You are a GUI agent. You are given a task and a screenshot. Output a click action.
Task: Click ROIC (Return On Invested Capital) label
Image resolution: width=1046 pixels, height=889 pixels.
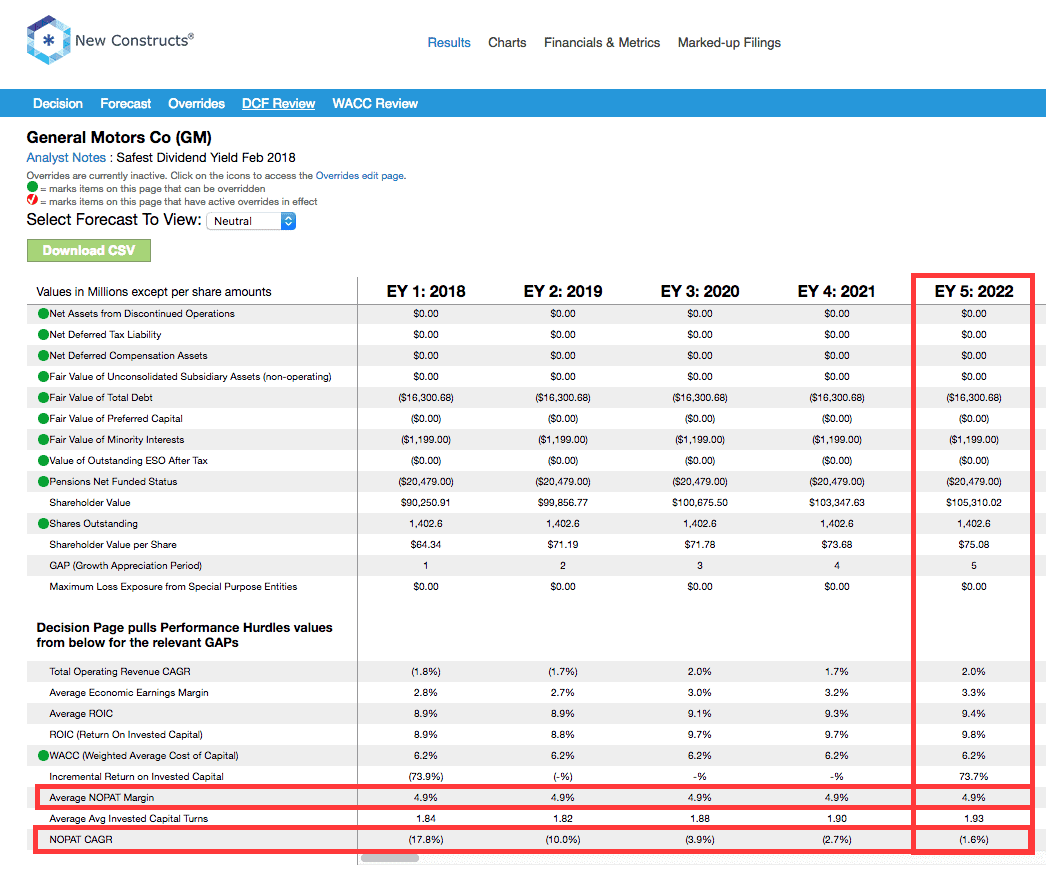[126, 735]
